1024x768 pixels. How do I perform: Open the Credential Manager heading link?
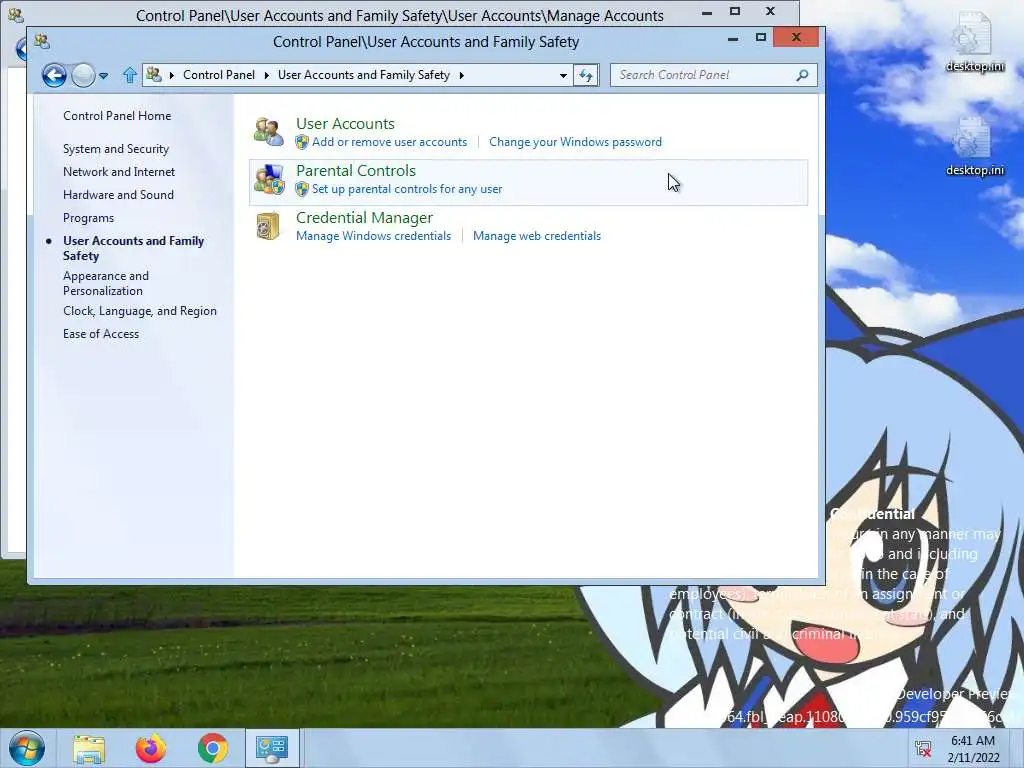[x=364, y=217]
